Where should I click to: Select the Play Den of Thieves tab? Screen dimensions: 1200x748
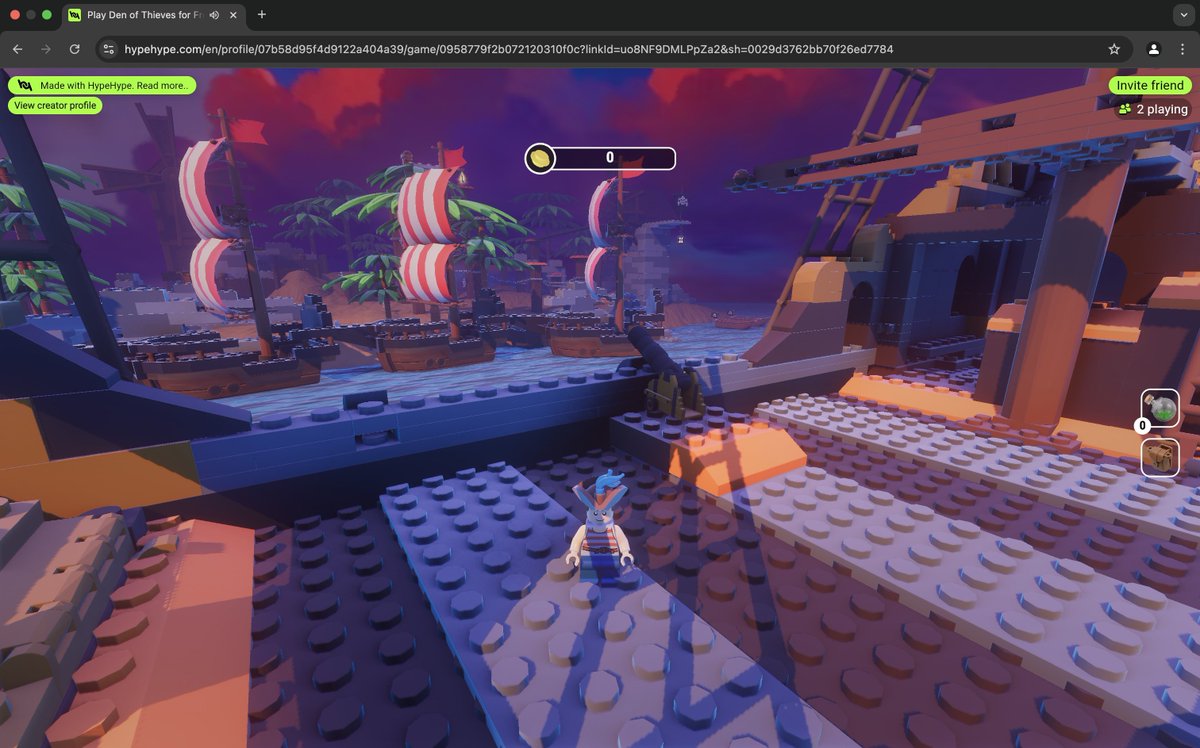(x=154, y=15)
